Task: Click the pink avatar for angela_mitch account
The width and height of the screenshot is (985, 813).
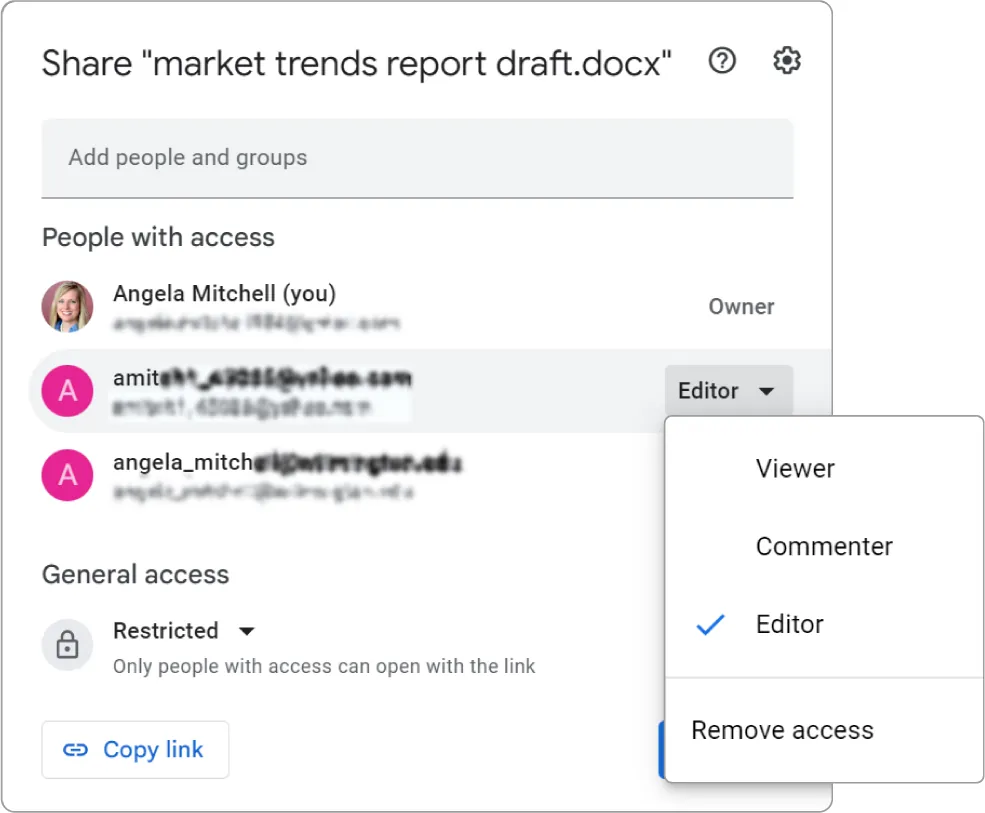Action: [x=67, y=475]
